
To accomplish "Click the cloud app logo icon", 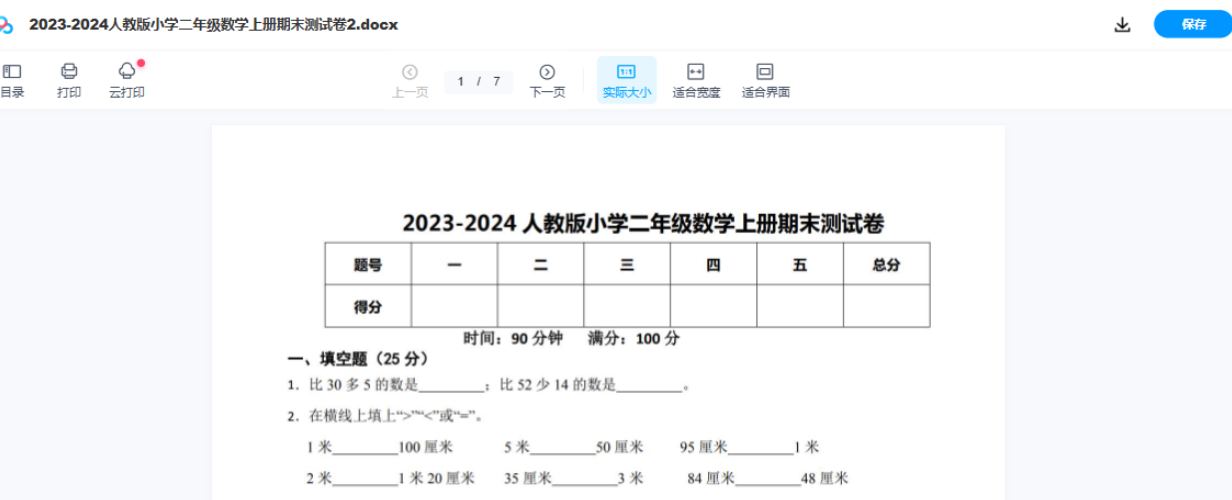I will pyautogui.click(x=6, y=25).
